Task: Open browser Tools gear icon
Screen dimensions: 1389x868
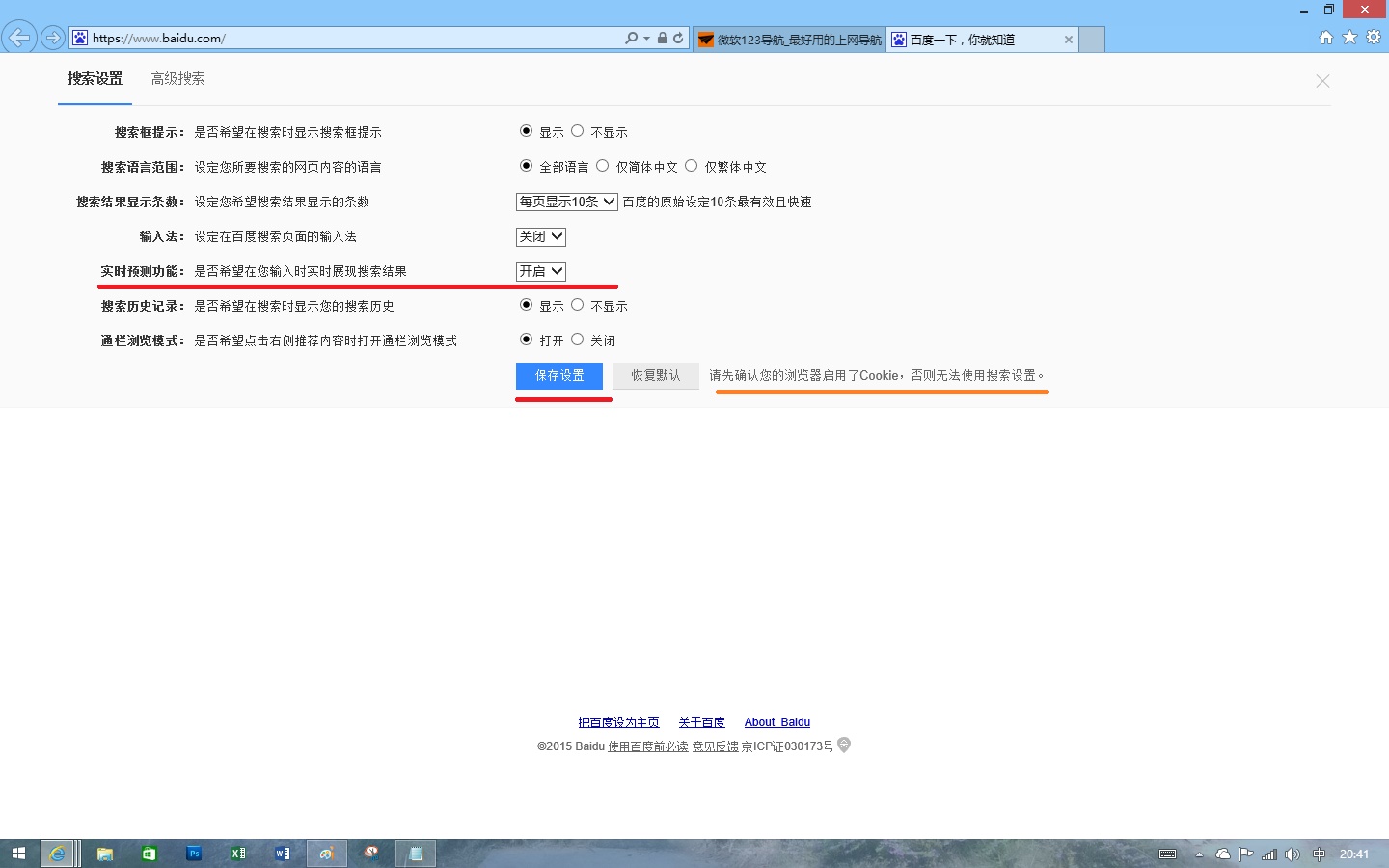Action: [1374, 37]
